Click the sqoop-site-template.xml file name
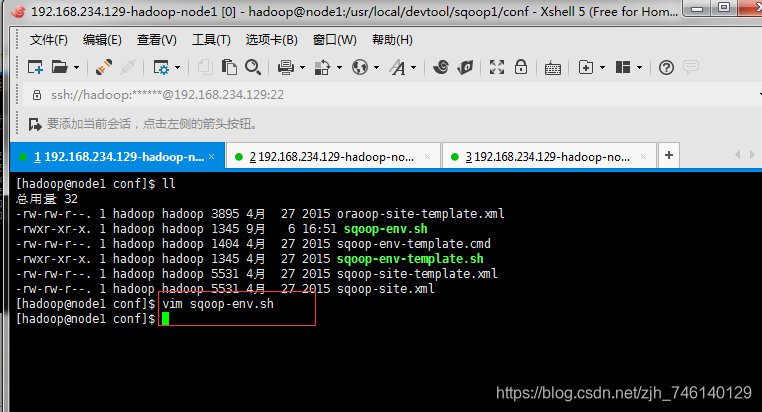Screen dimensions: 762x412 pyautogui.click(x=417, y=274)
